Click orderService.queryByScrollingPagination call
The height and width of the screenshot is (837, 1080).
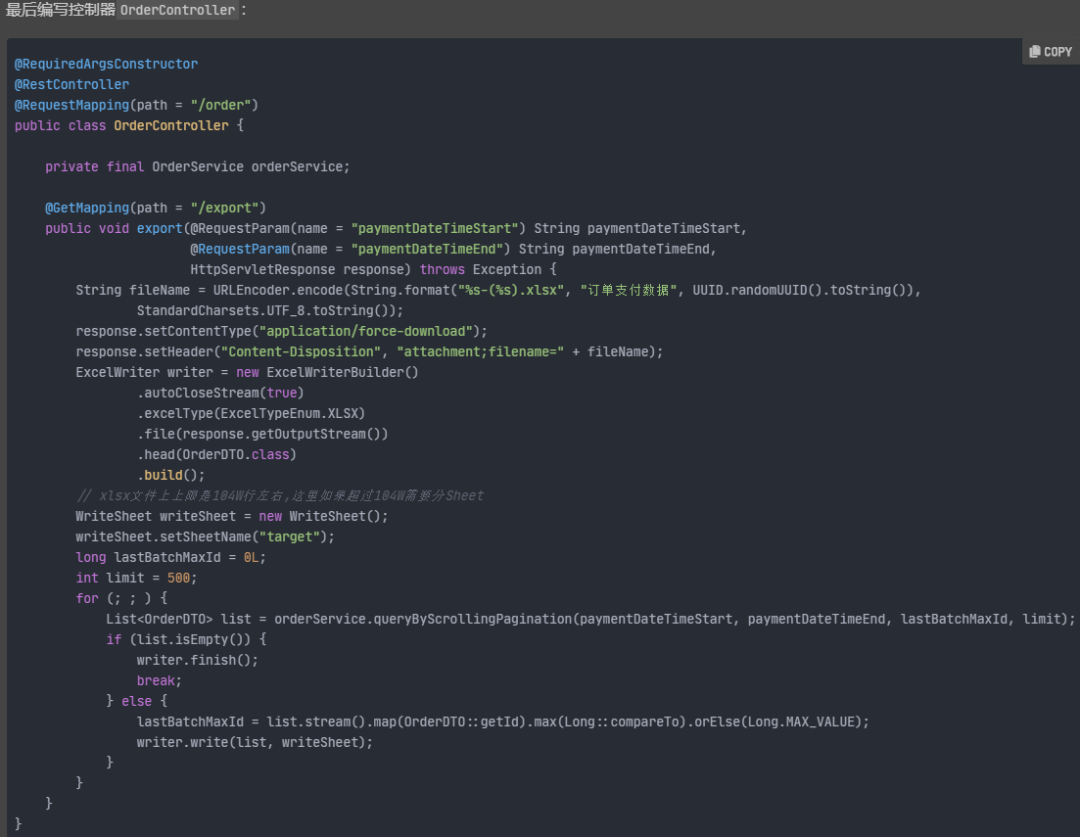pyautogui.click(x=674, y=619)
